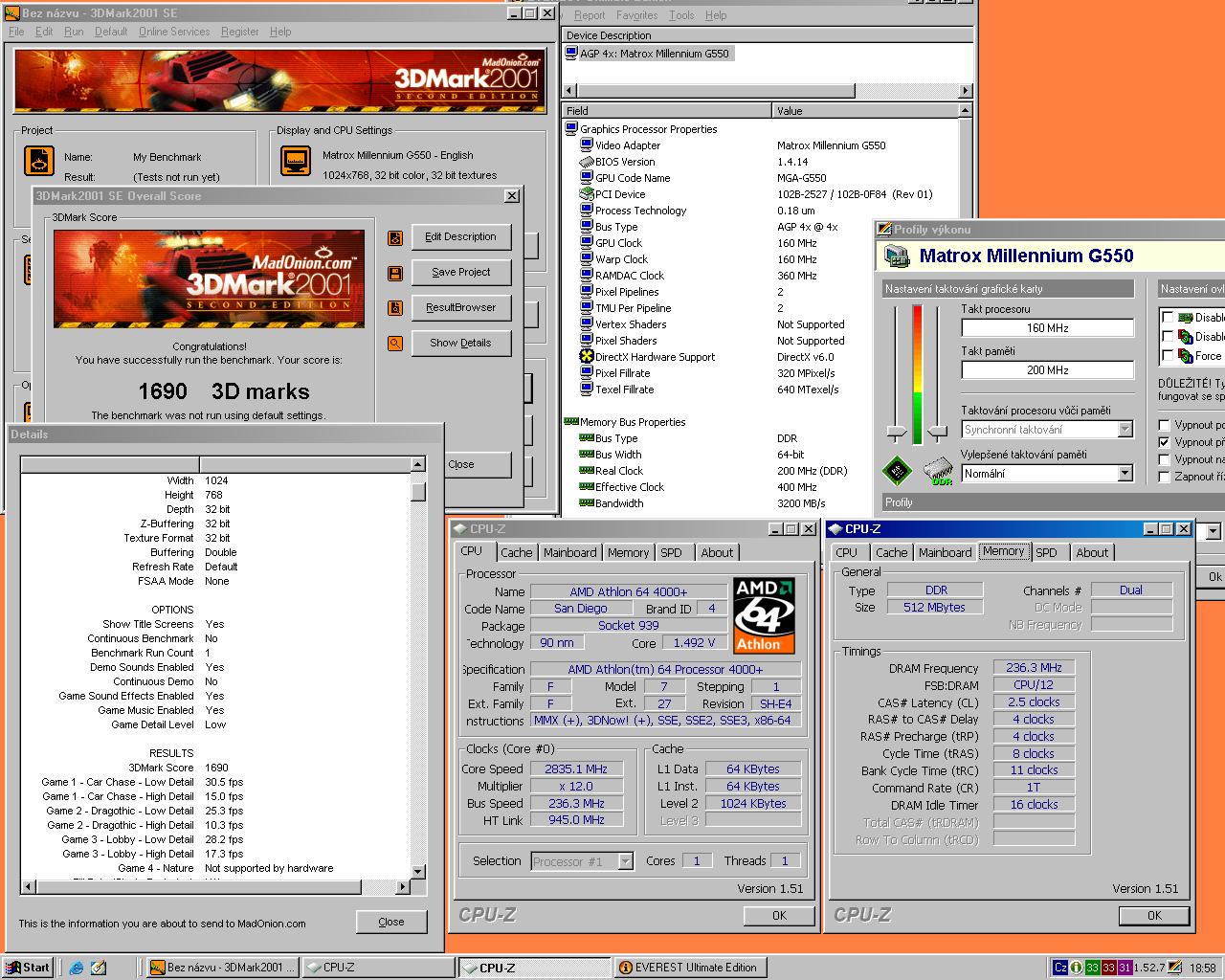Image resolution: width=1225 pixels, height=980 pixels.
Task: Click the 3DMark project benchmark icon
Action: (39, 160)
